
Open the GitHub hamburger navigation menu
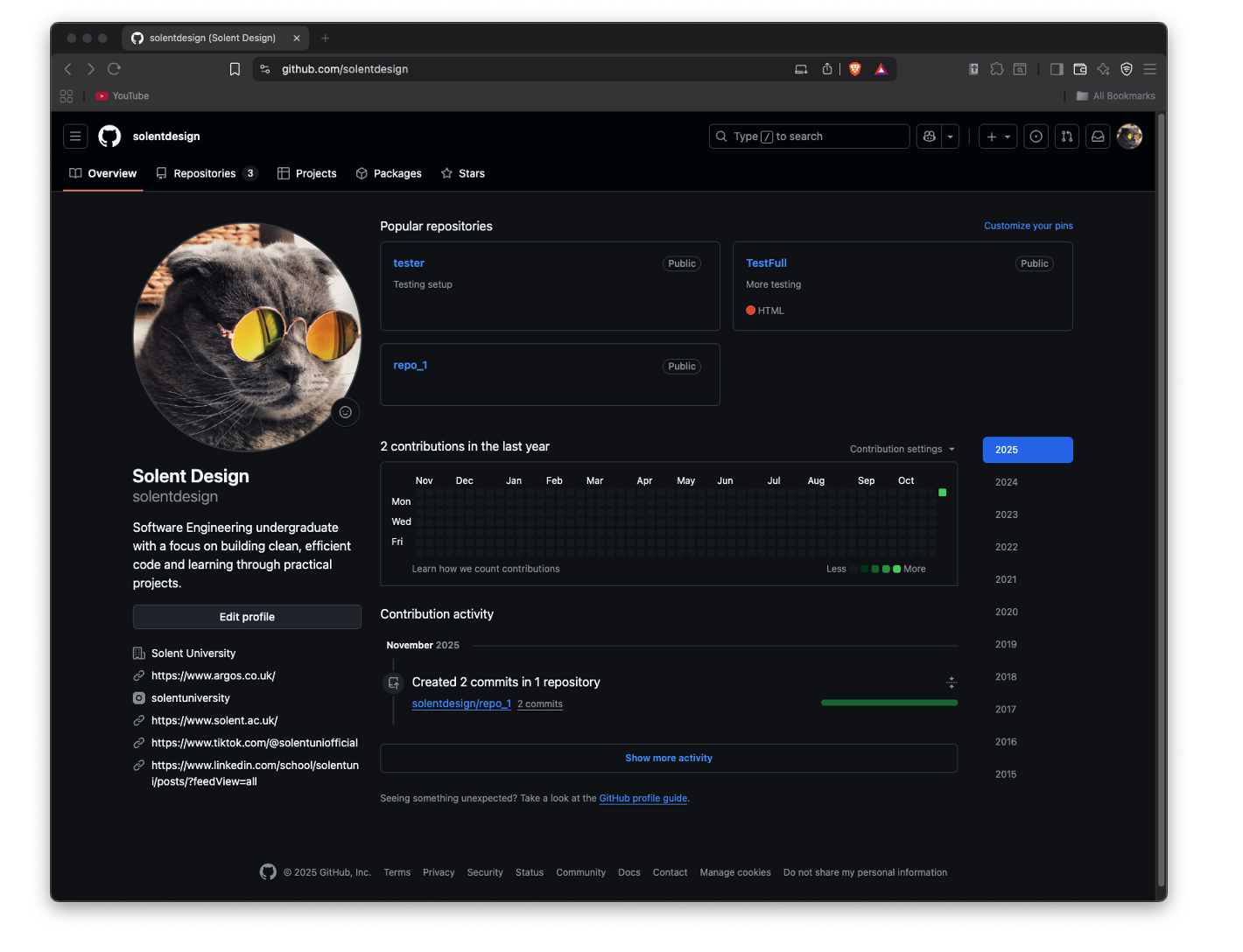75,136
